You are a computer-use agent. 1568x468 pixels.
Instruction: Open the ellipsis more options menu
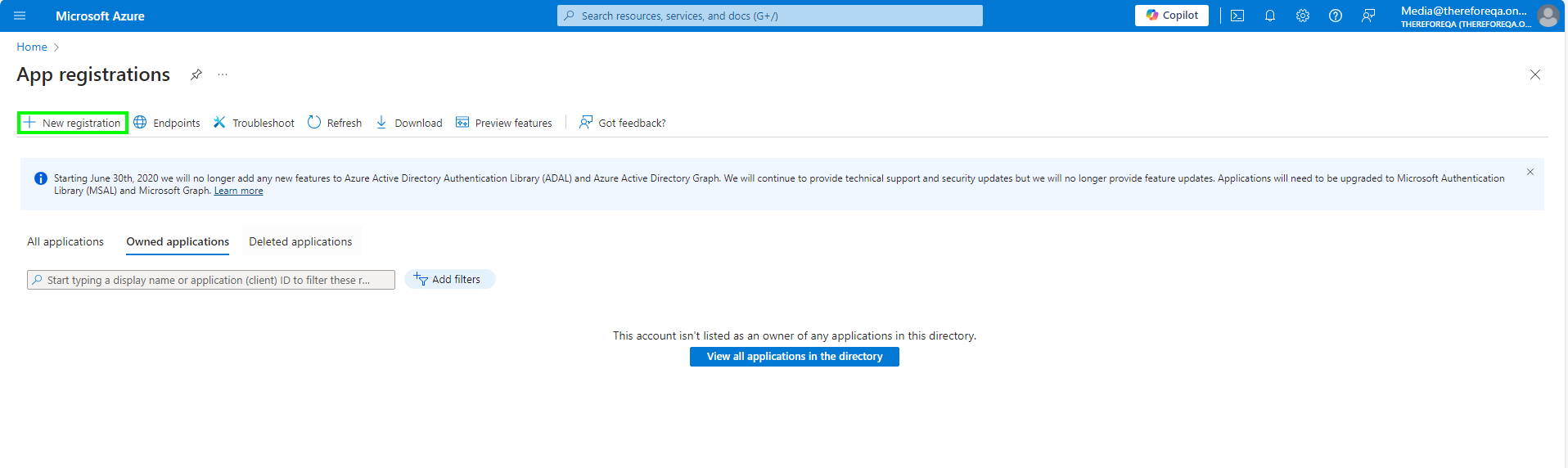[x=223, y=74]
